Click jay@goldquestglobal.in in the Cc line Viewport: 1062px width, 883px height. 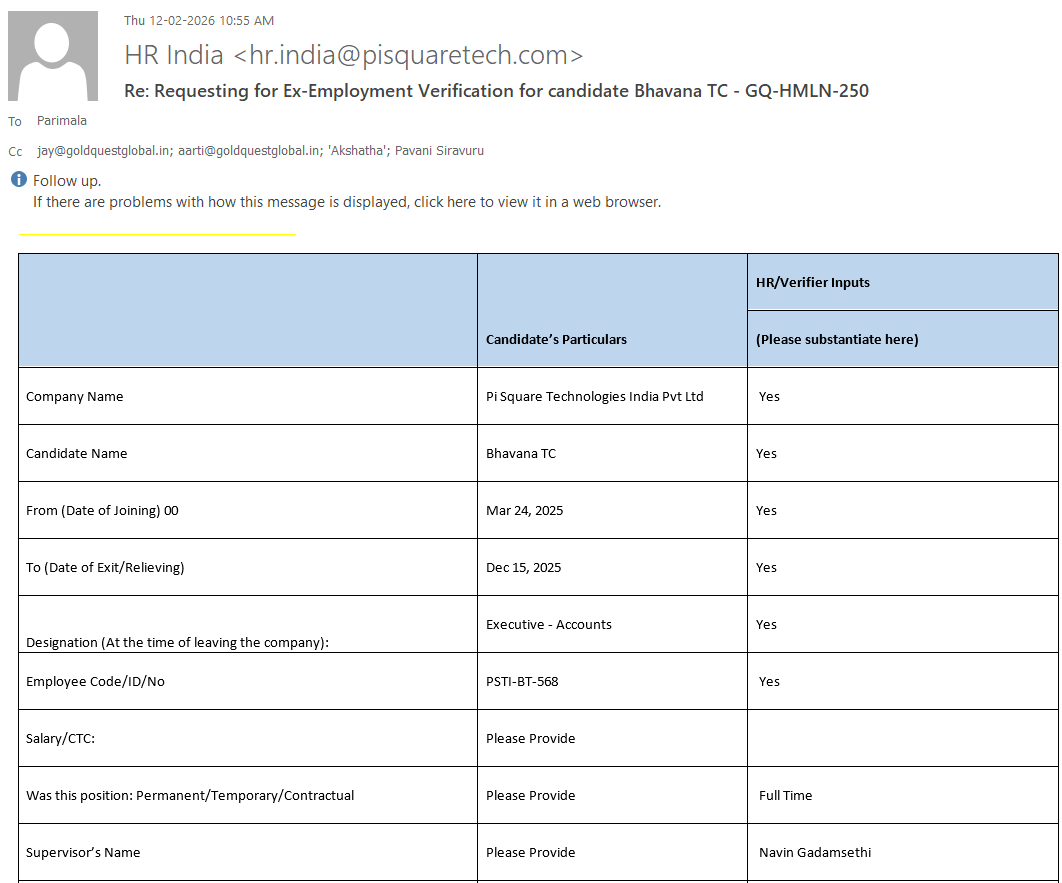pos(103,151)
